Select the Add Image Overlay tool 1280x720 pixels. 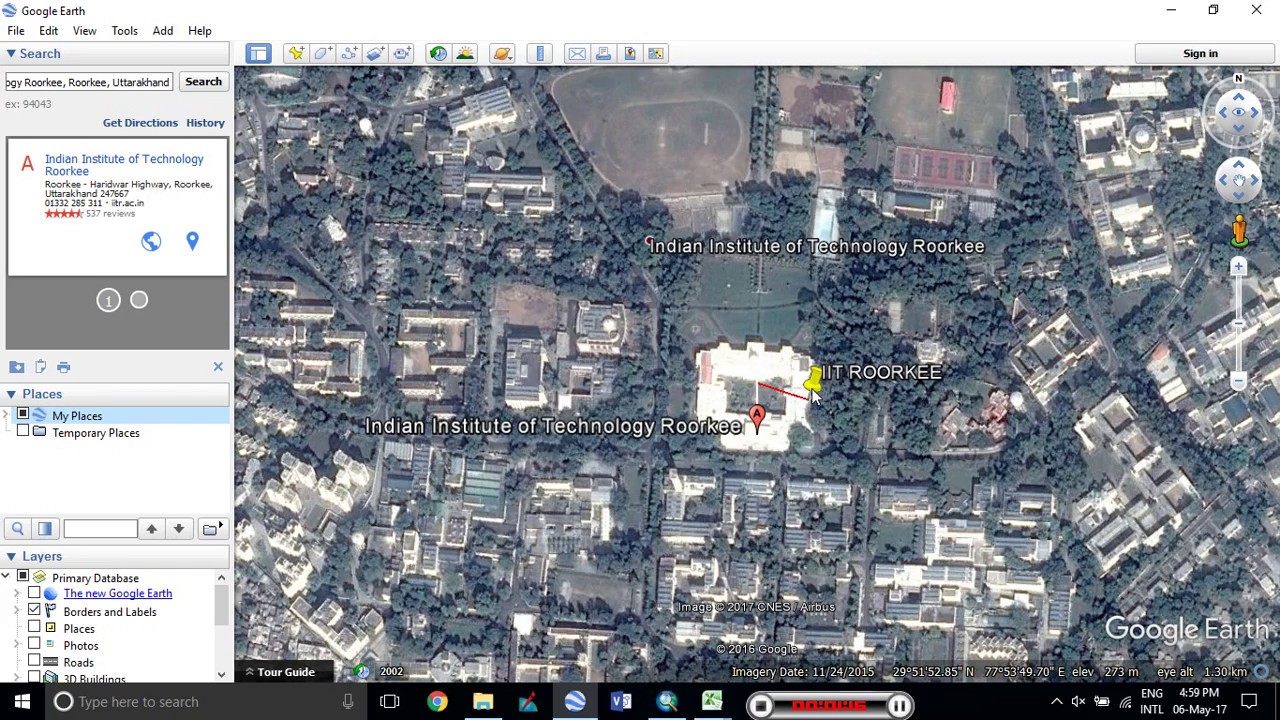374,53
